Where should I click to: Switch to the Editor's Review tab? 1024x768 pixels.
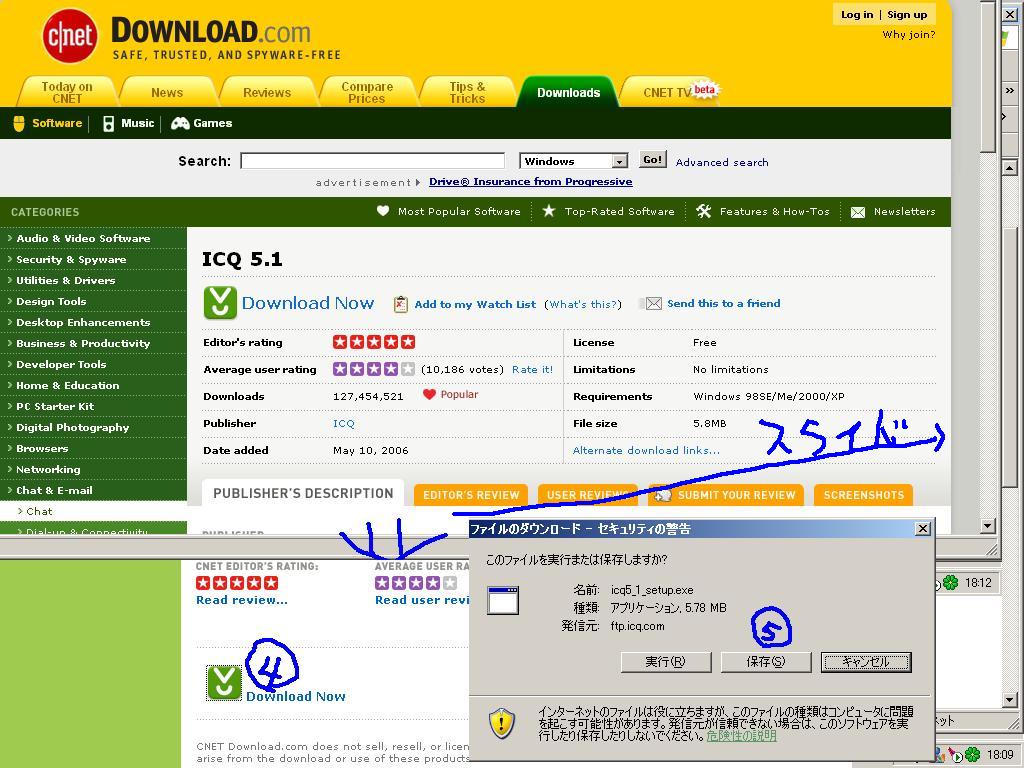[471, 495]
